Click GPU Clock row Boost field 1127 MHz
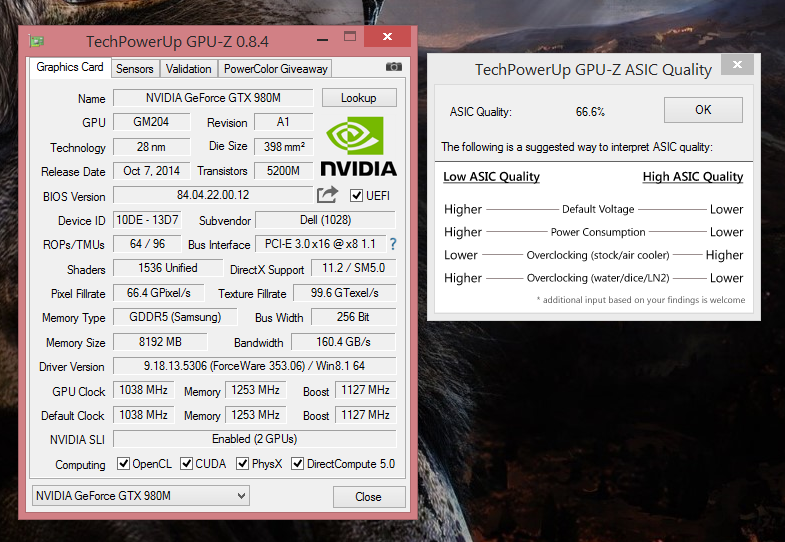The width and height of the screenshot is (785, 542). click(x=365, y=390)
